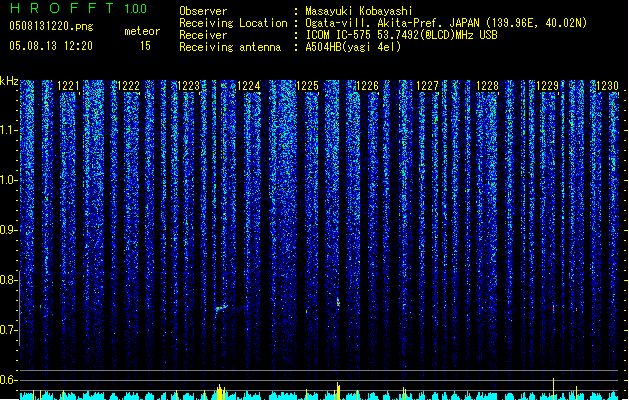
Task: Click the 1230 time marker
Action: [x=607, y=86]
